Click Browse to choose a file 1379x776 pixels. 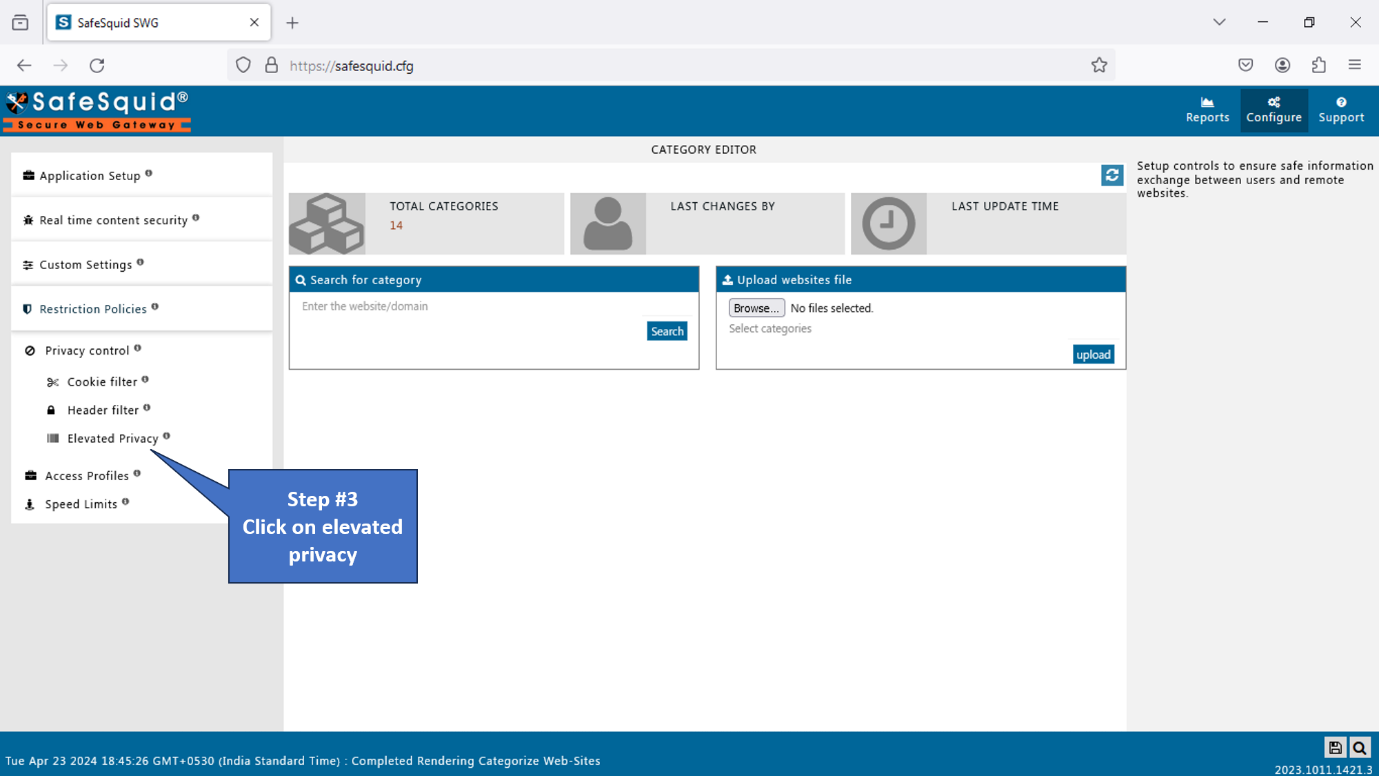(x=757, y=308)
